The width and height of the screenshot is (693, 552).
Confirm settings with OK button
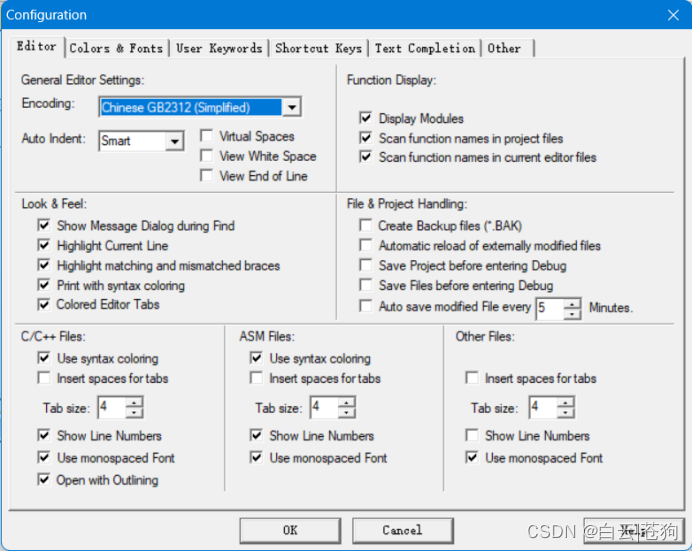290,530
